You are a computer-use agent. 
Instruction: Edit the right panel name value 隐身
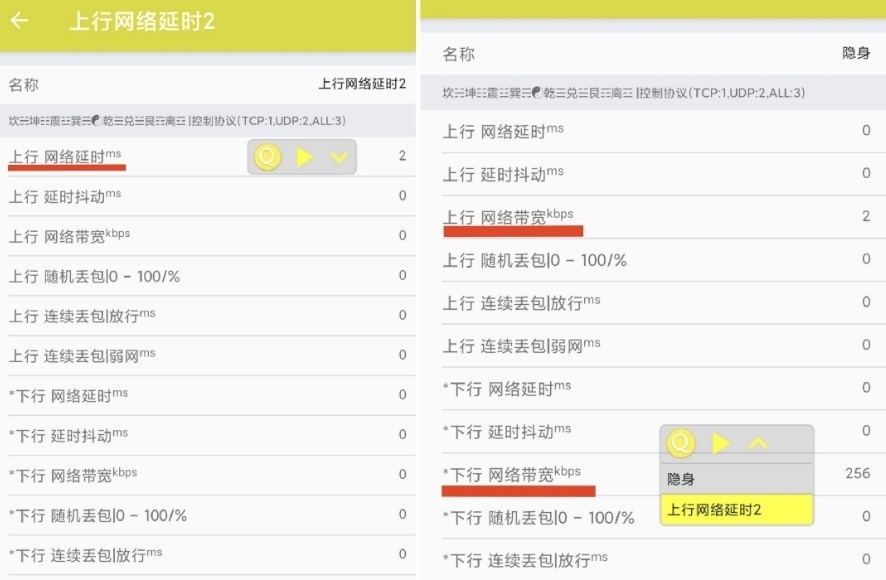(855, 53)
